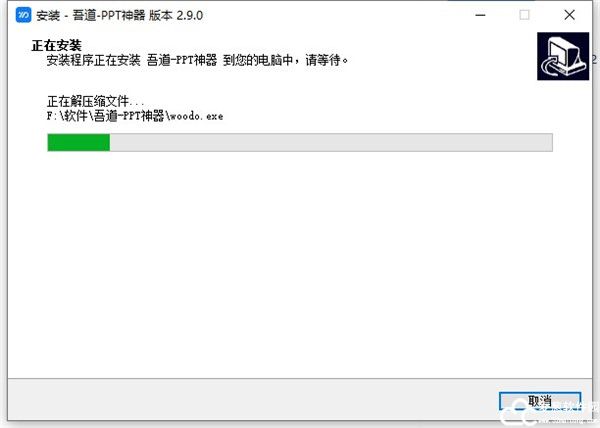Cancel installation with the 取消 button
600x428 pixels.
coord(540,401)
